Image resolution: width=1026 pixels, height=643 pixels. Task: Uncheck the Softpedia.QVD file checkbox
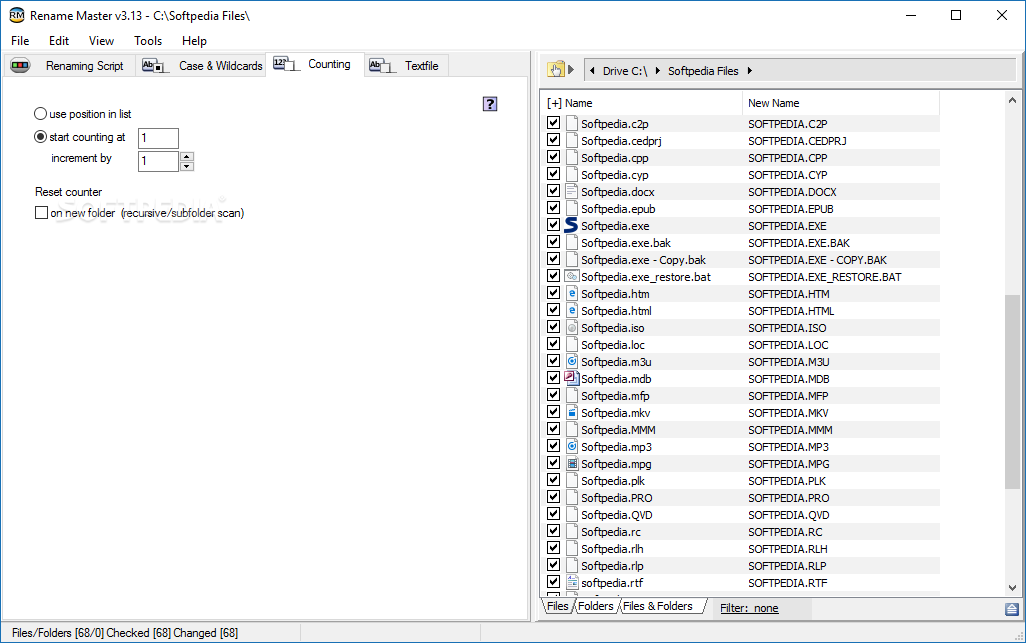point(554,514)
